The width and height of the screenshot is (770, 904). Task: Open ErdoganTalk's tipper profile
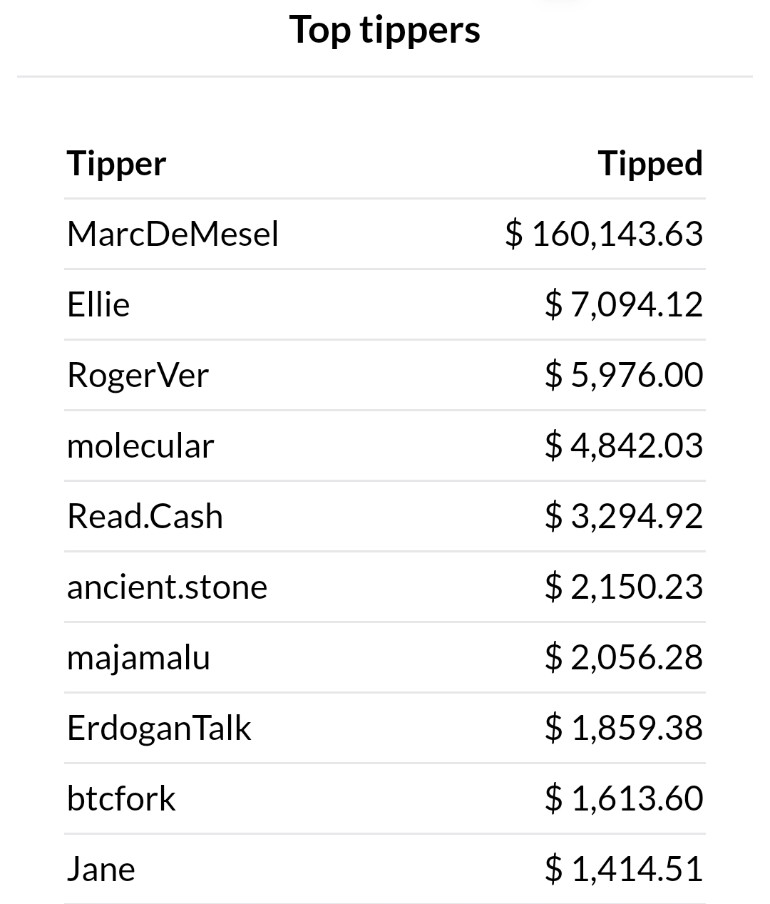point(159,729)
